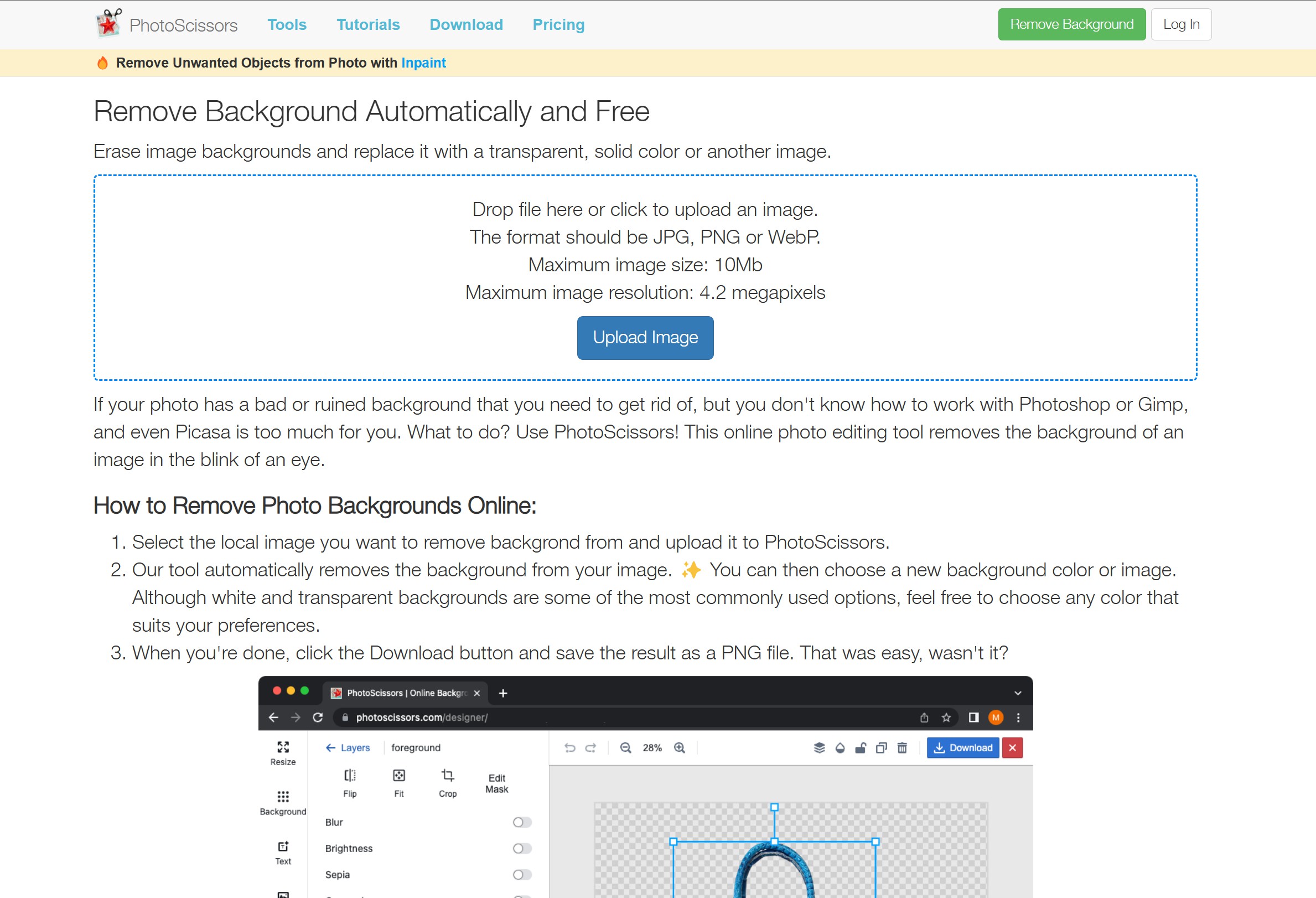1316x898 pixels.
Task: Click address bar URL in tutorial screenshot
Action: click(x=422, y=718)
